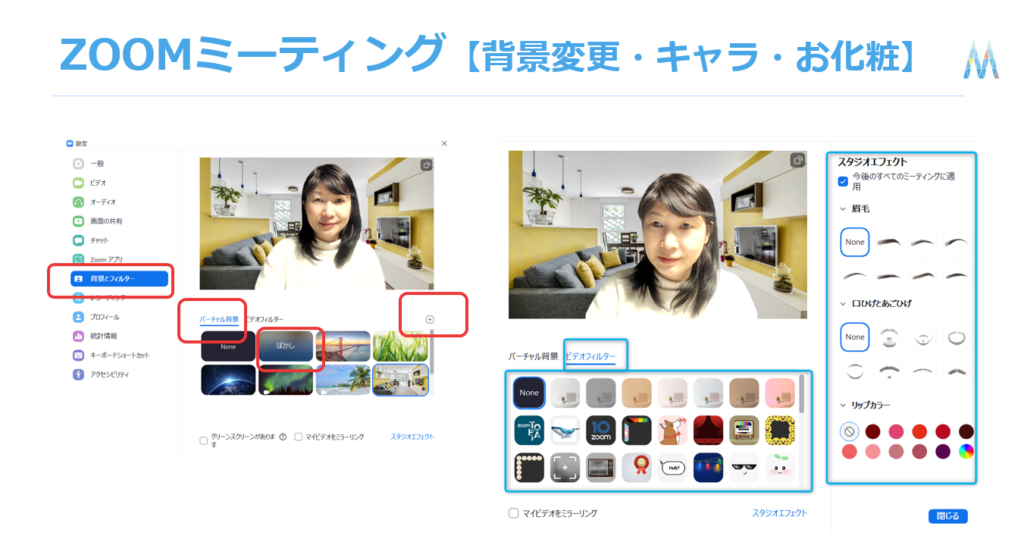Apply the pixel sunglasses filter

pyautogui.click(x=744, y=468)
